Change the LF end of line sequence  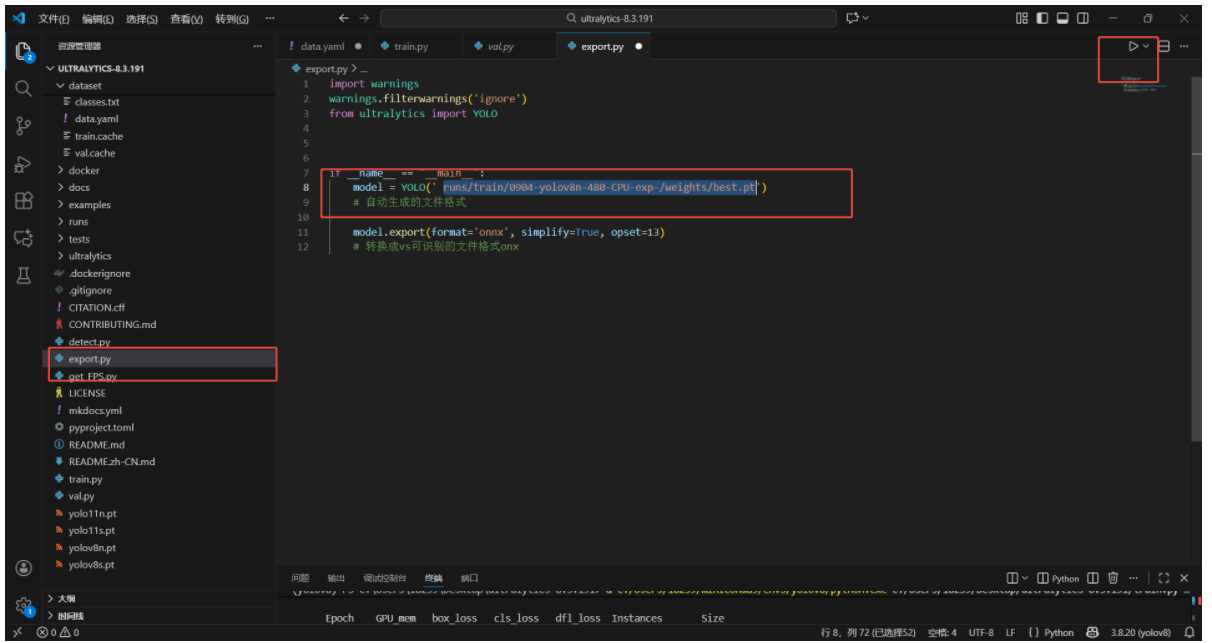(1010, 632)
